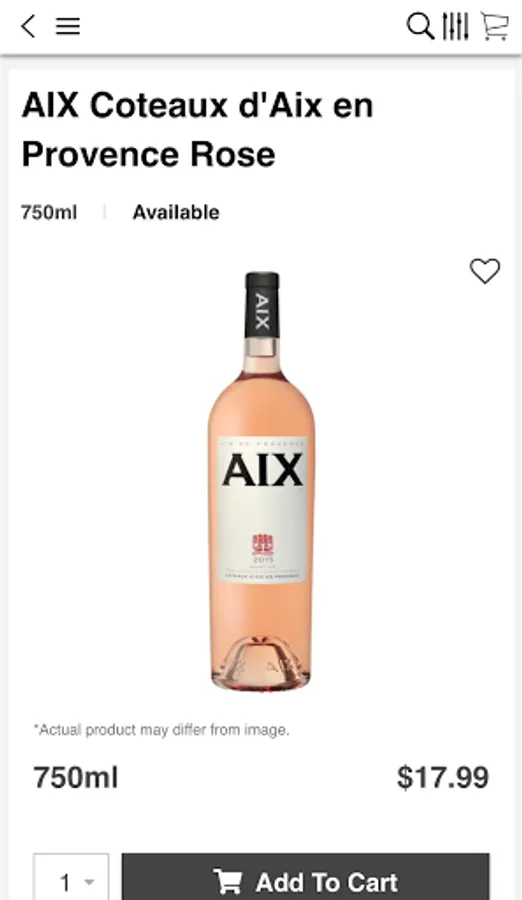Viewport: 522px width, 900px height.
Task: Go back using the left arrow icon
Action: point(28,26)
